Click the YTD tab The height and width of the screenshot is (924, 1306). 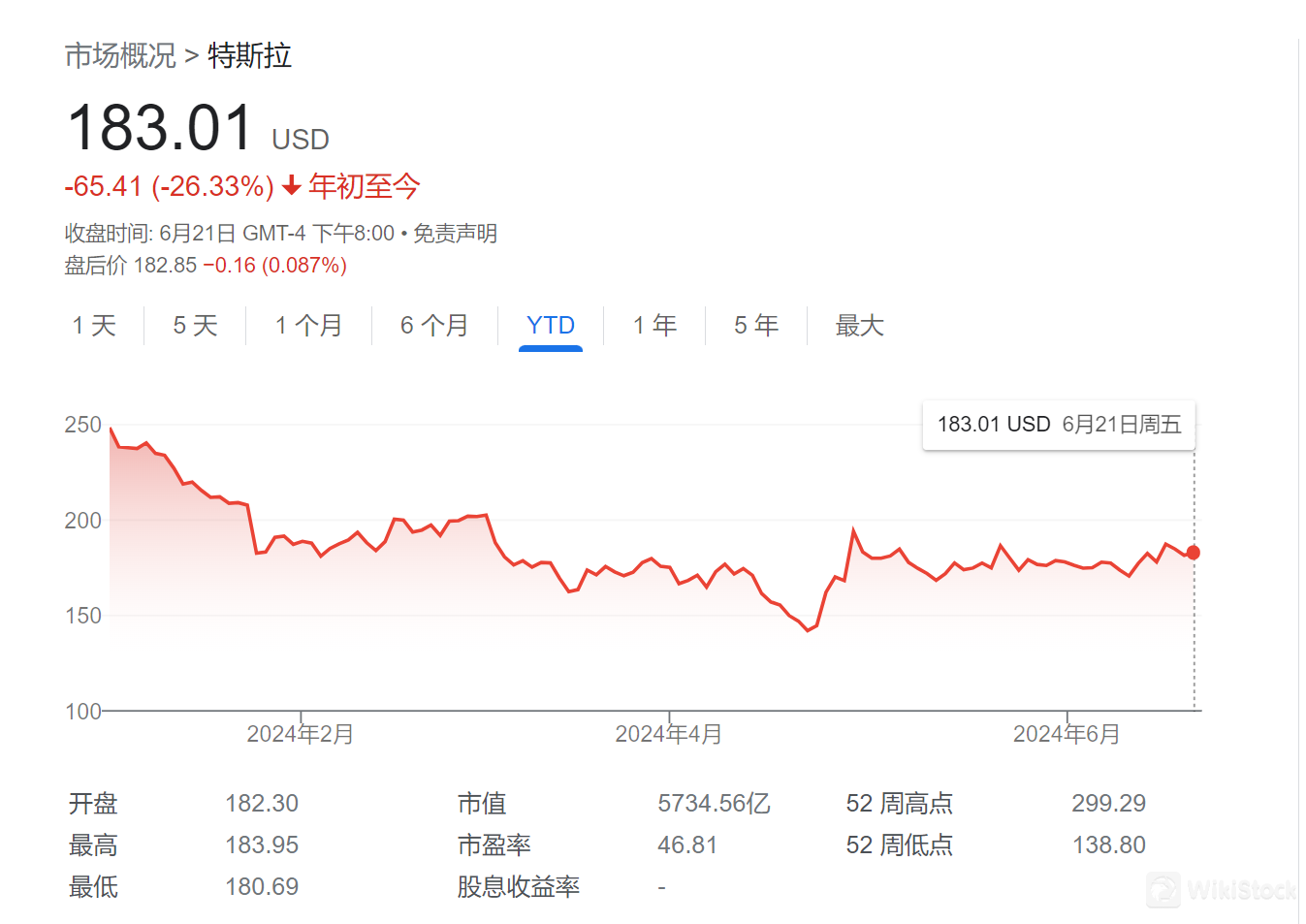550,326
